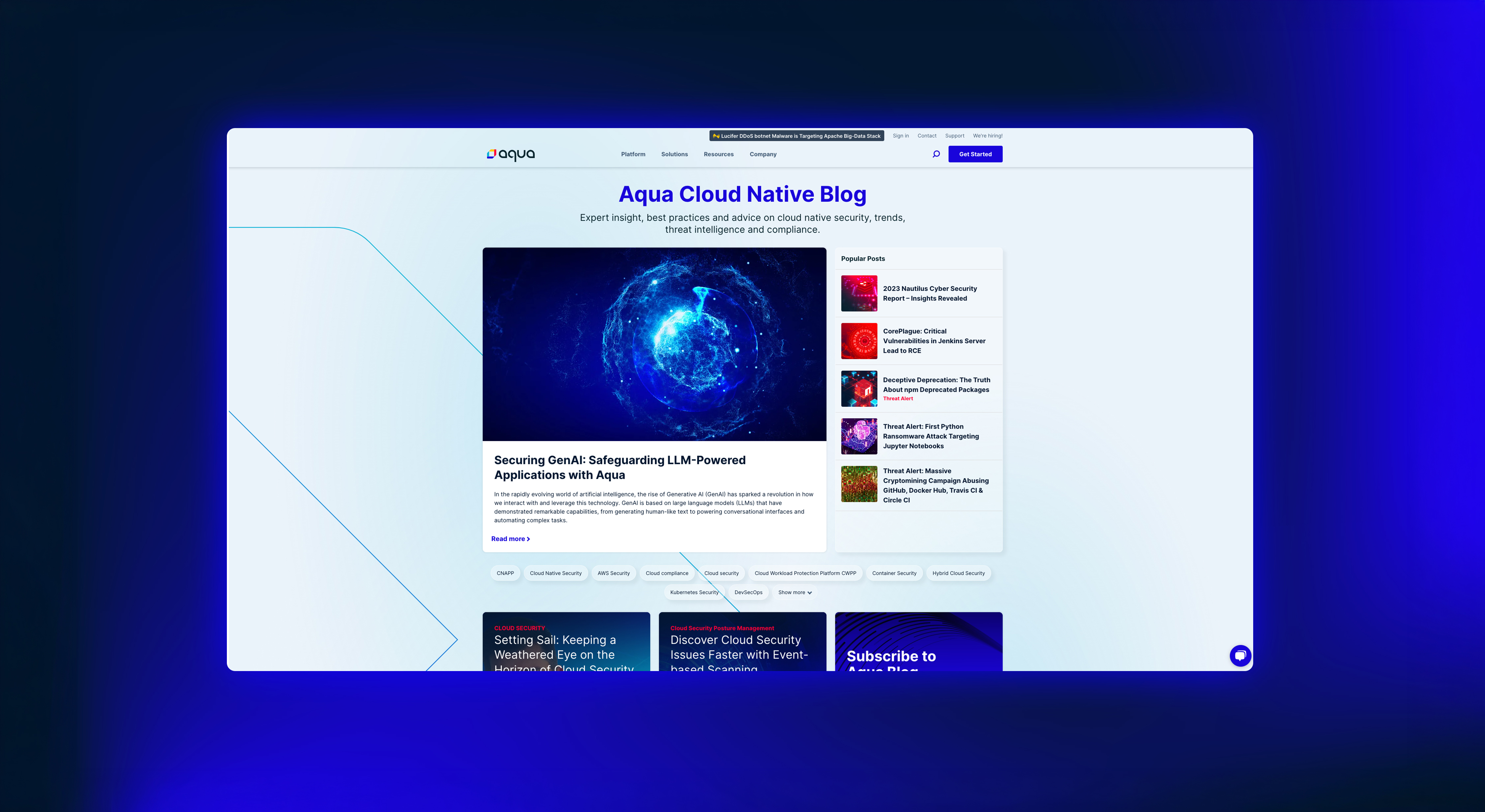This screenshot has height=812, width=1485.
Task: Click the Threat Alert tag label
Action: [898, 399]
